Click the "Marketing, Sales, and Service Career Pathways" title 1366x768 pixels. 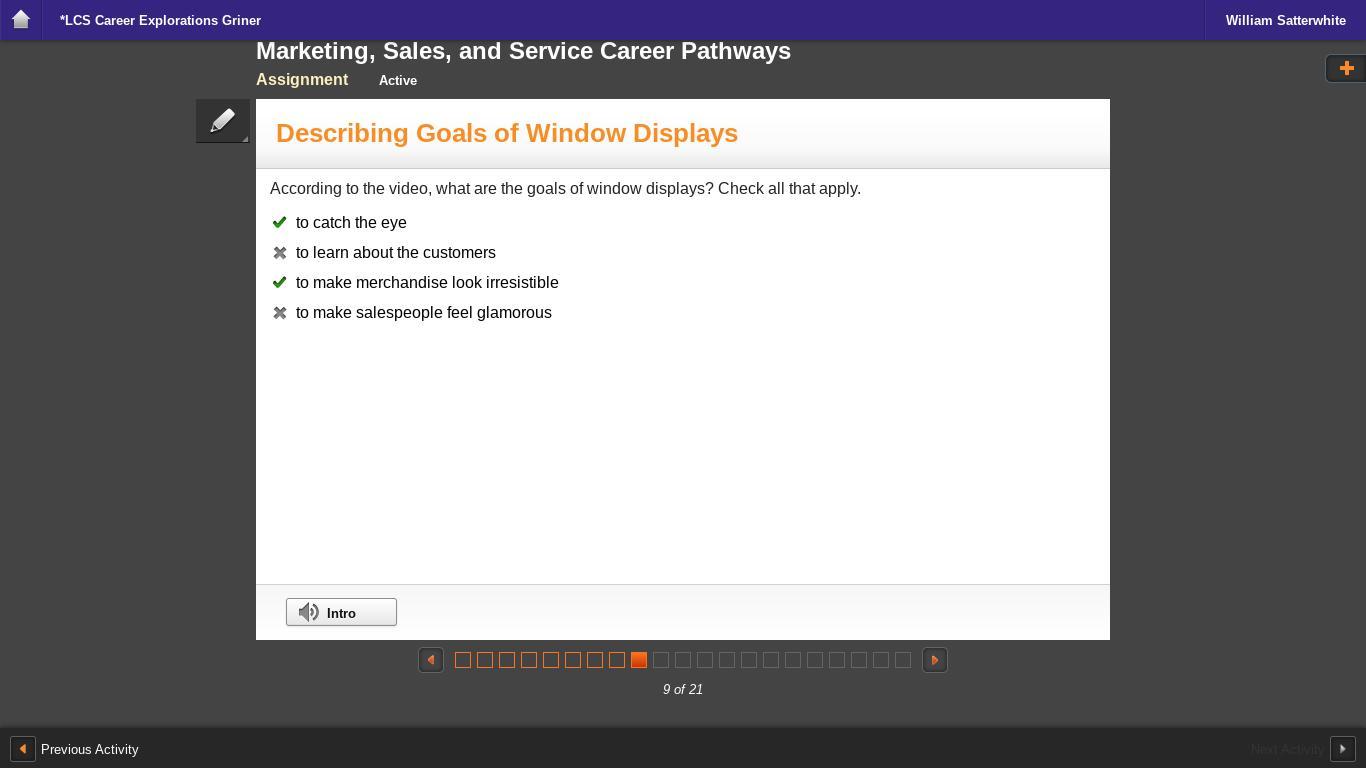coord(523,51)
